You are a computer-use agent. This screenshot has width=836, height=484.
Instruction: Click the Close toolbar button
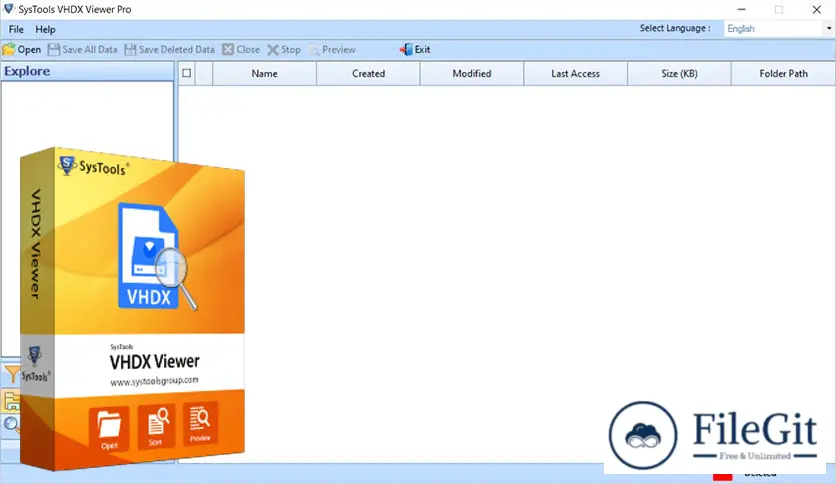(x=241, y=50)
